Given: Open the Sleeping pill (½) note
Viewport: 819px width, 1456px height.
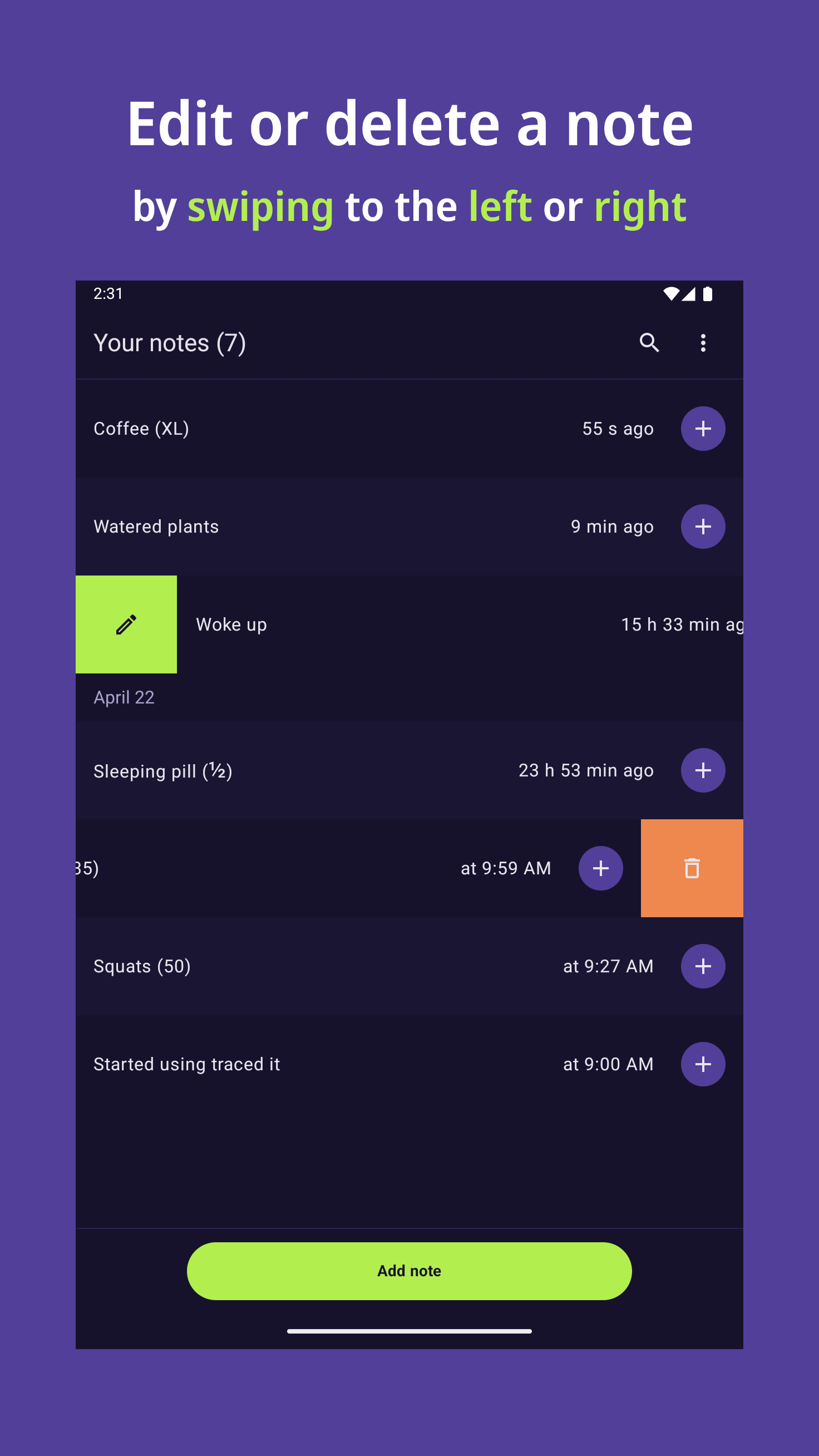Looking at the screenshot, I should coord(163,771).
